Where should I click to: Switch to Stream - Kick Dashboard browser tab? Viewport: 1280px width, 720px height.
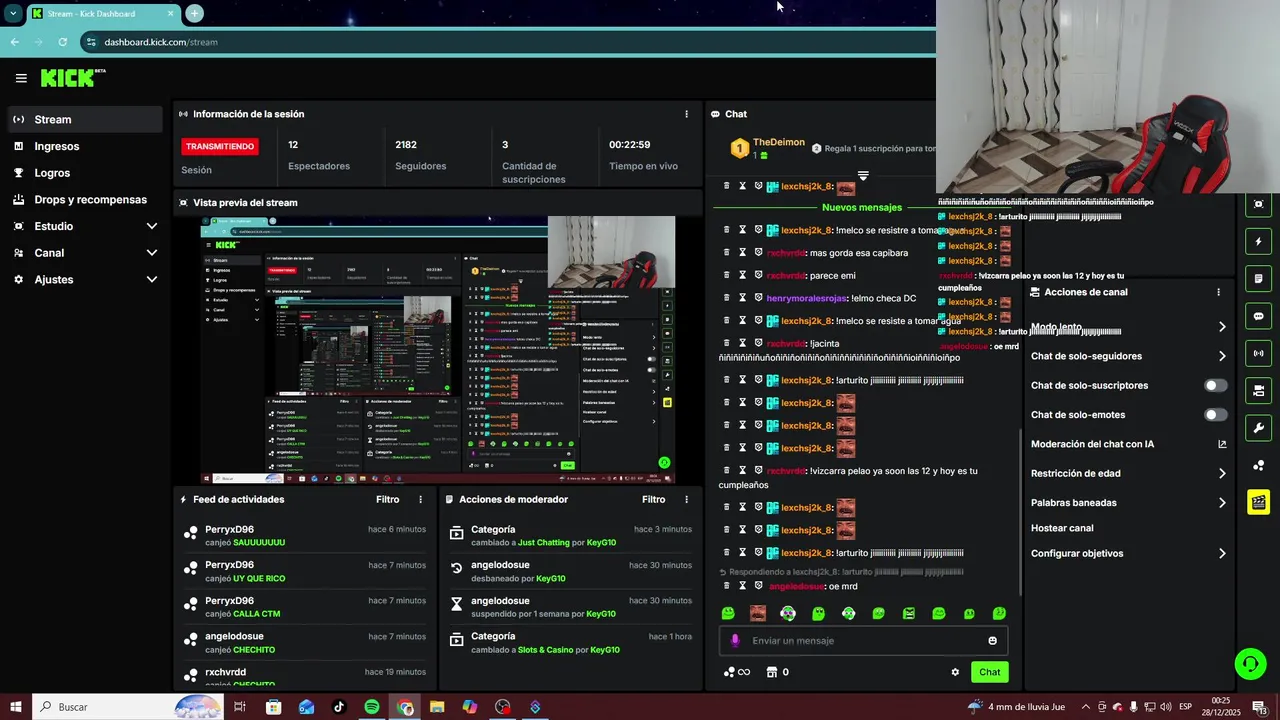[102, 13]
